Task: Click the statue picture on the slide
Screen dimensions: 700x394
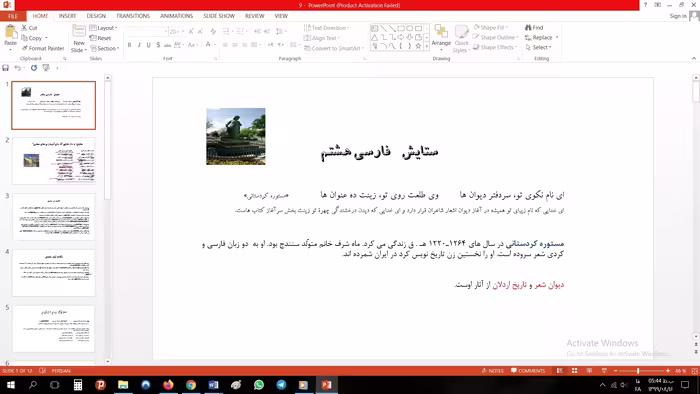Action: point(236,136)
